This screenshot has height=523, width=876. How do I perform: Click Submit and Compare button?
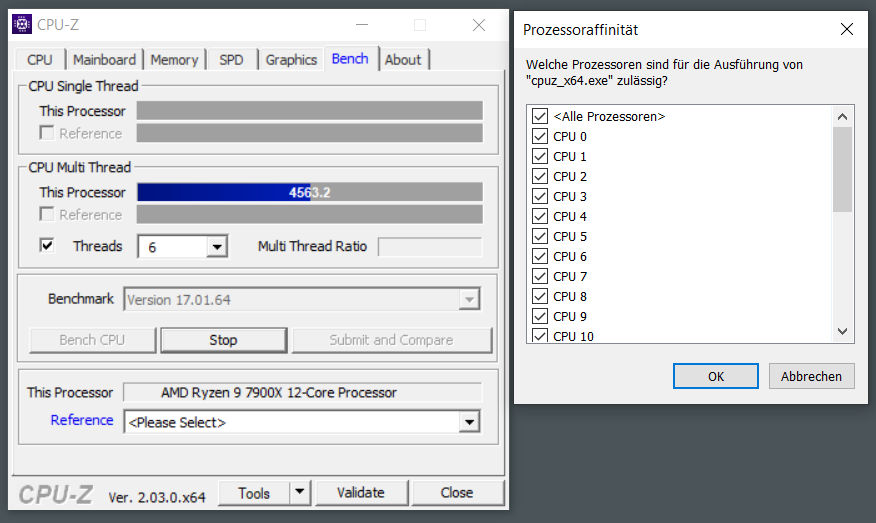392,340
